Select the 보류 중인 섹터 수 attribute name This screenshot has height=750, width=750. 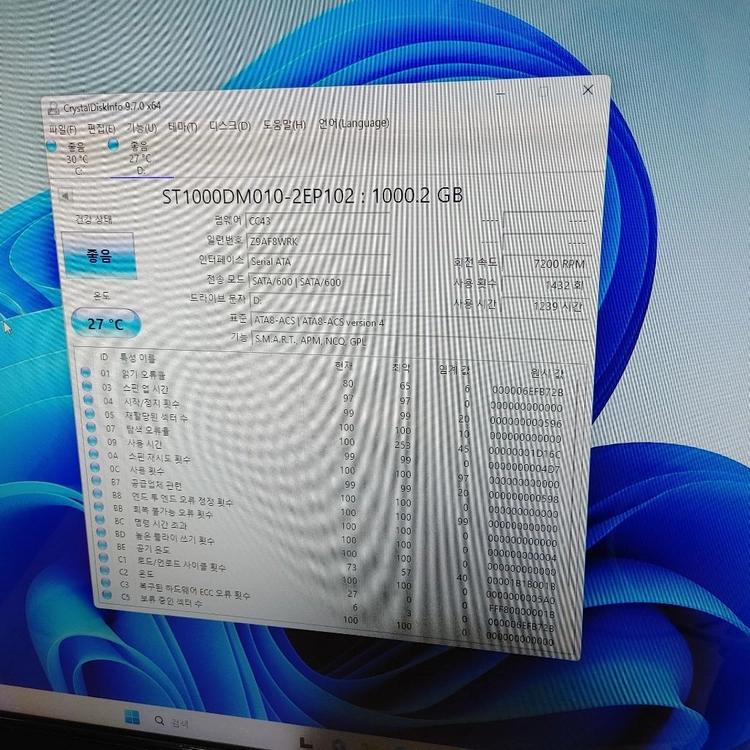[x=171, y=600]
